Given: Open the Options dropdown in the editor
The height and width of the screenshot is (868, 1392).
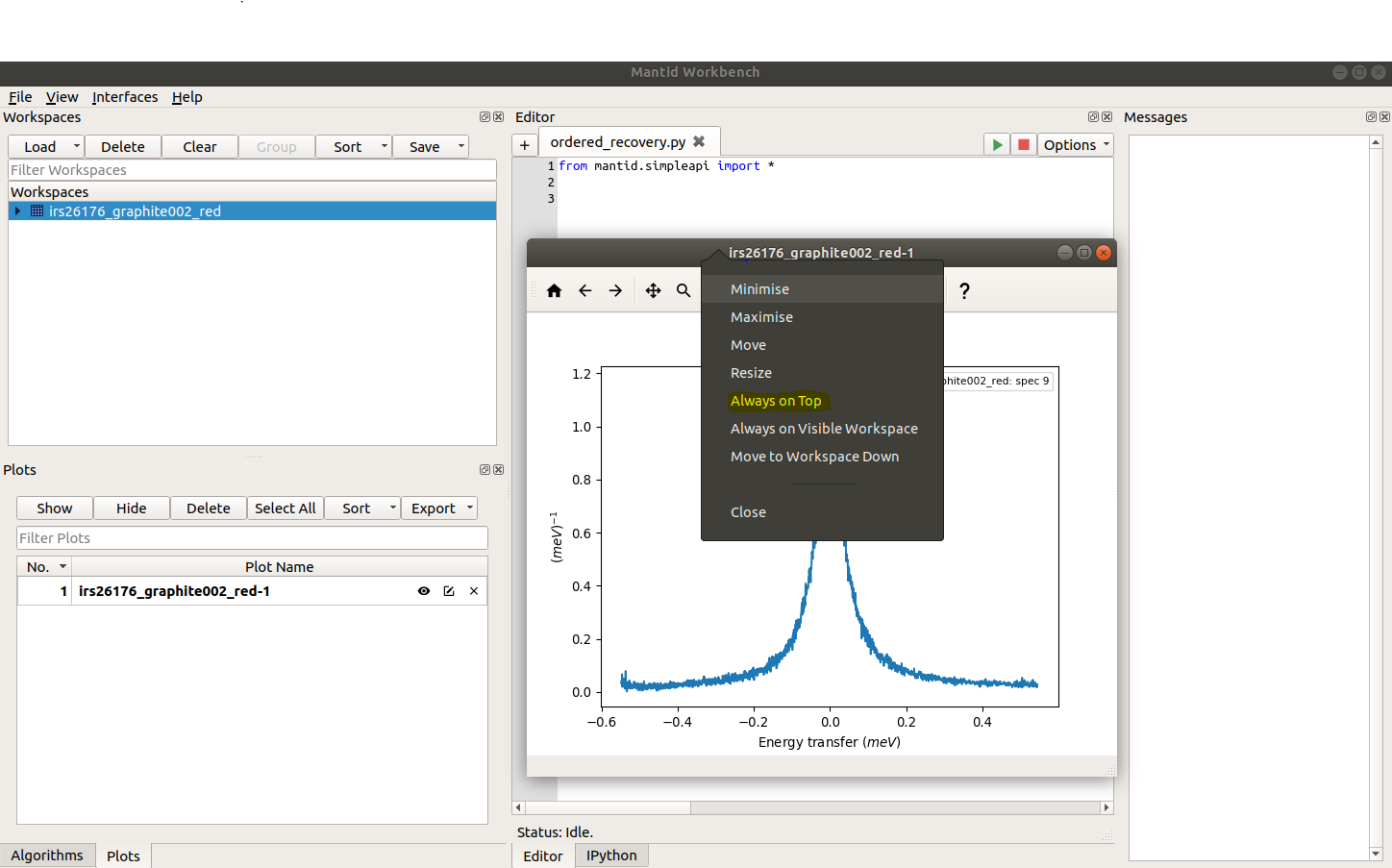Looking at the screenshot, I should point(1076,145).
